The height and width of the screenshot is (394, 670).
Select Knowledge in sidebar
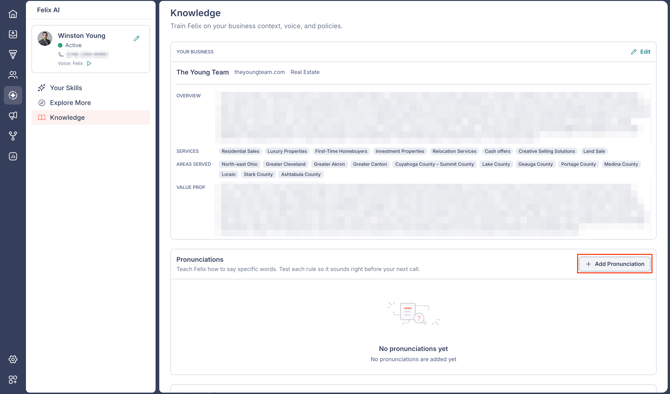coord(91,118)
